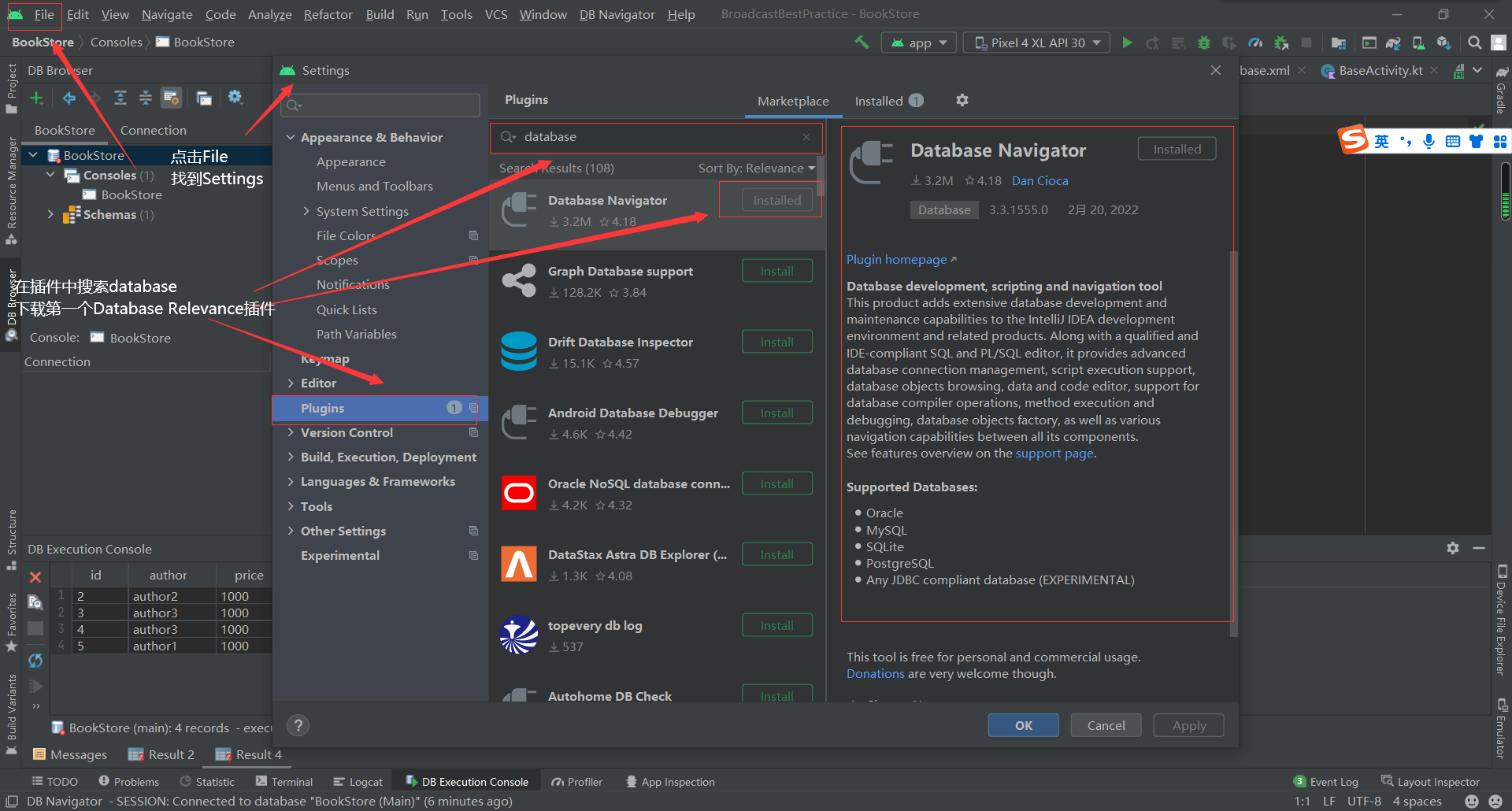Screen dimensions: 1512x811
Task: Open the SDK Manager icon
Action: 1443,43
